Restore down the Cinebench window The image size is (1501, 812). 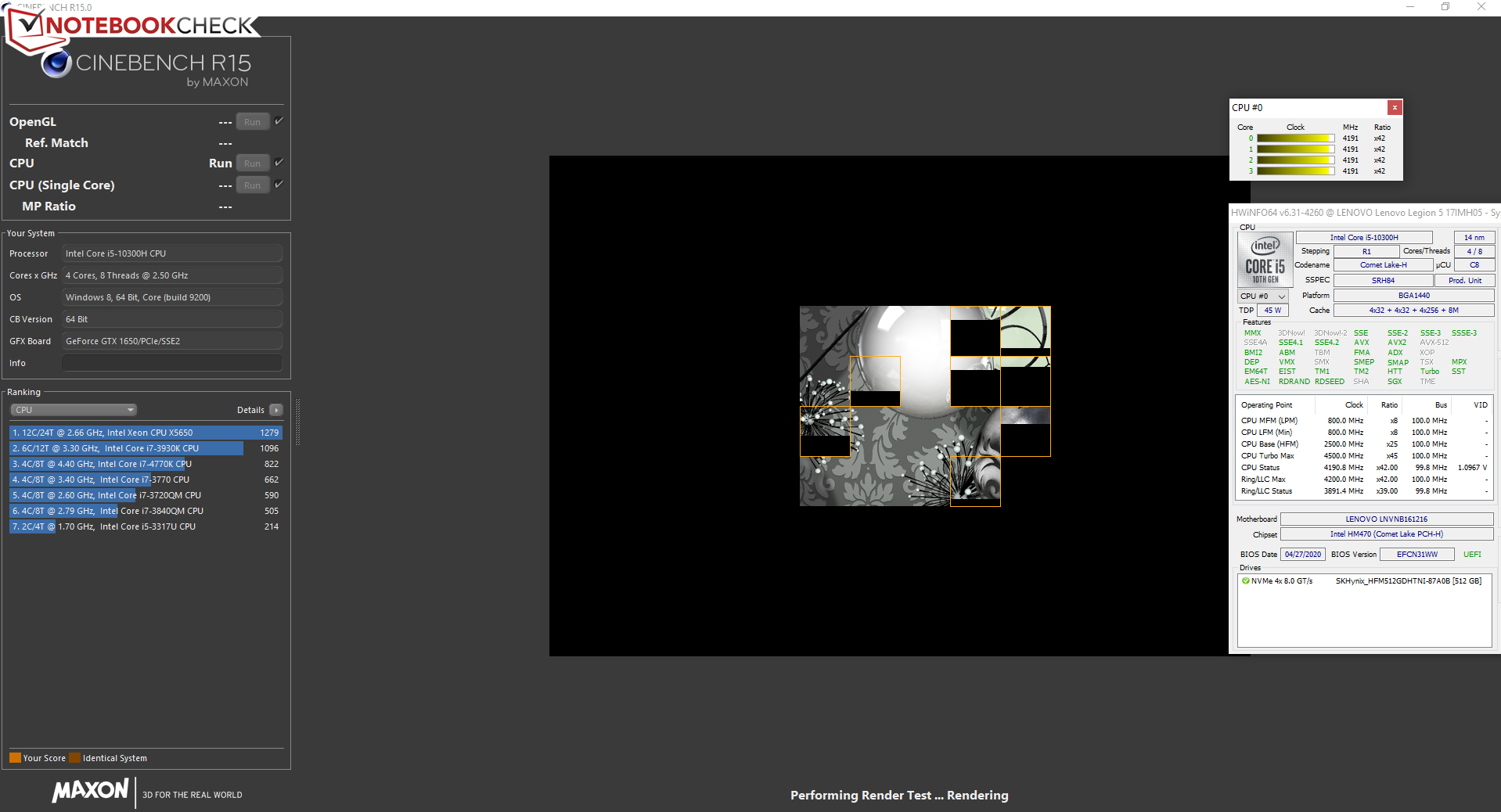1445,7
